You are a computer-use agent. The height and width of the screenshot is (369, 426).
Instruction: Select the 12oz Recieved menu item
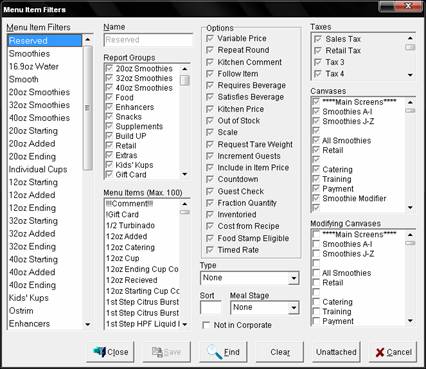point(142,280)
